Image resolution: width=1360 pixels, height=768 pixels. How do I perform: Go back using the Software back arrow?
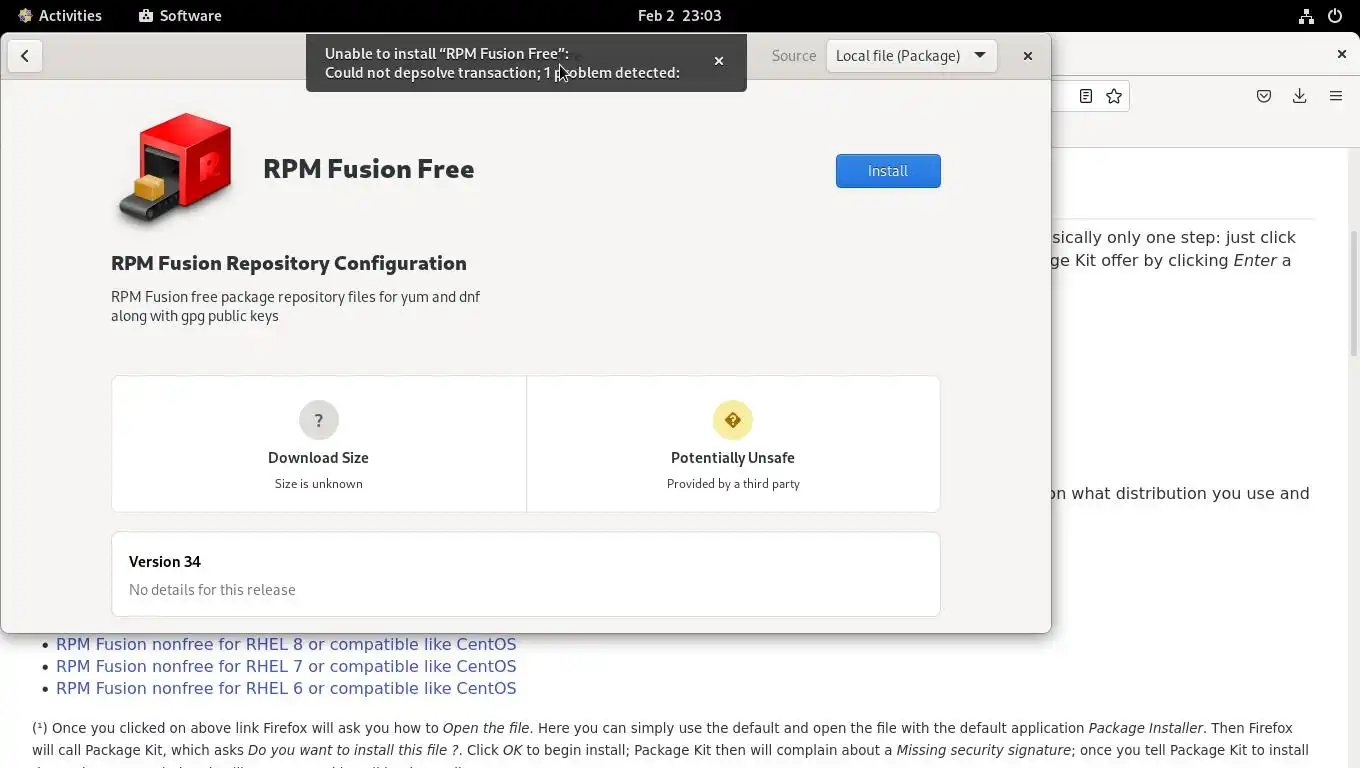(25, 56)
